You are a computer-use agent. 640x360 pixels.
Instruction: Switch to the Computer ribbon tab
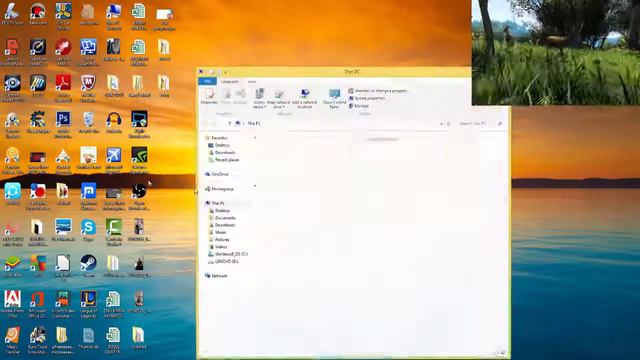coord(229,82)
